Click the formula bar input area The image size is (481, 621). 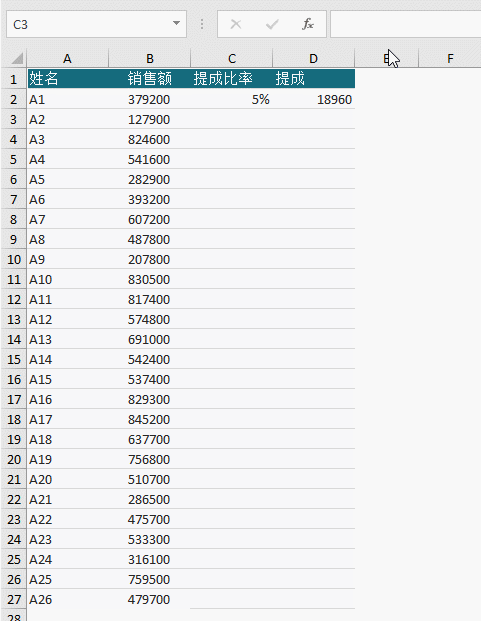click(405, 25)
